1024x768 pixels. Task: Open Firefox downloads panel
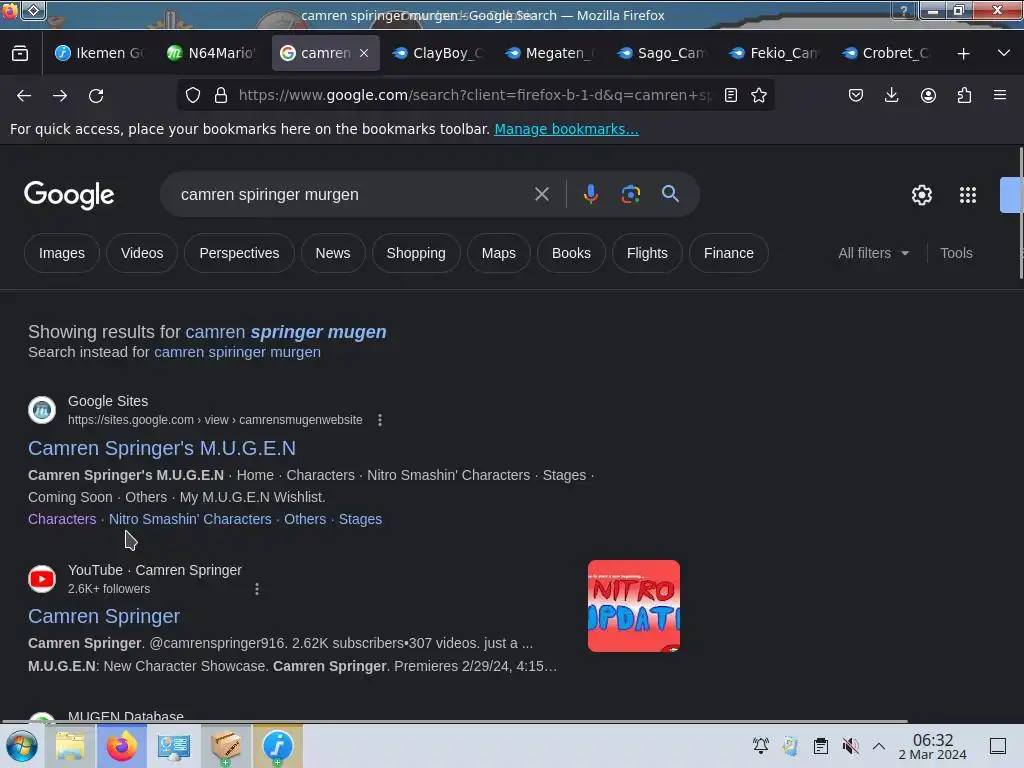click(891, 95)
